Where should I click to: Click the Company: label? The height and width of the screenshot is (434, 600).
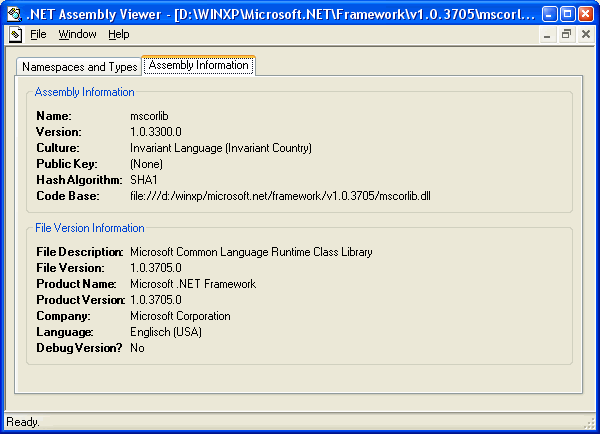point(64,316)
